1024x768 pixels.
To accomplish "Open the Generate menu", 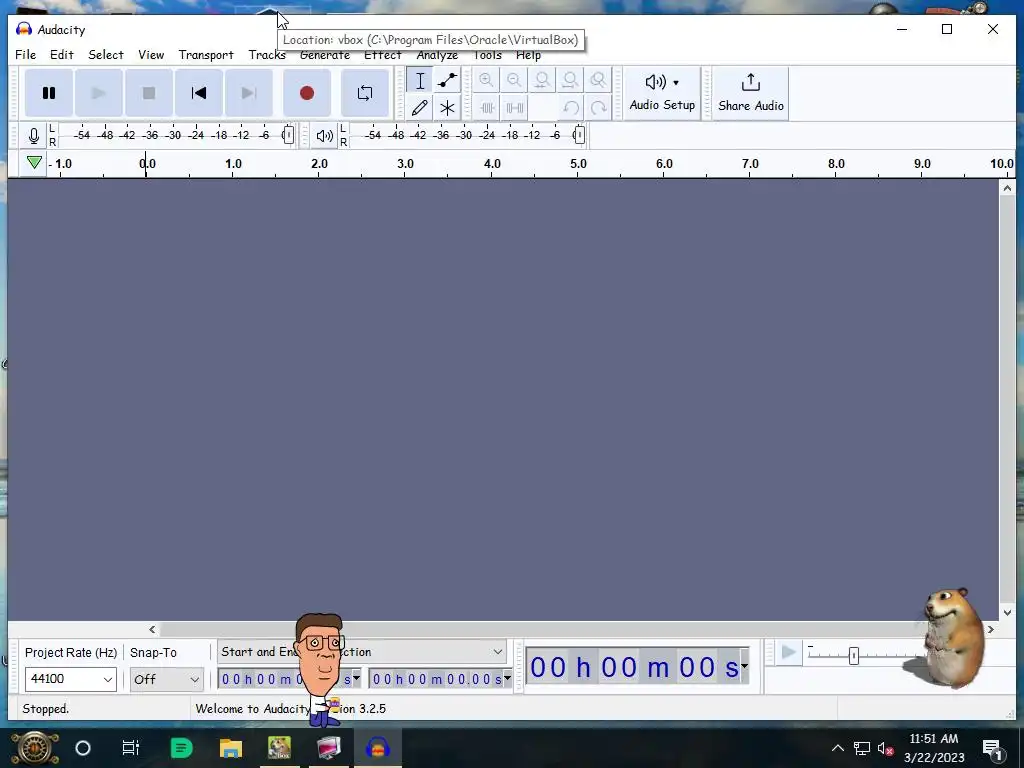I will click(x=325, y=55).
